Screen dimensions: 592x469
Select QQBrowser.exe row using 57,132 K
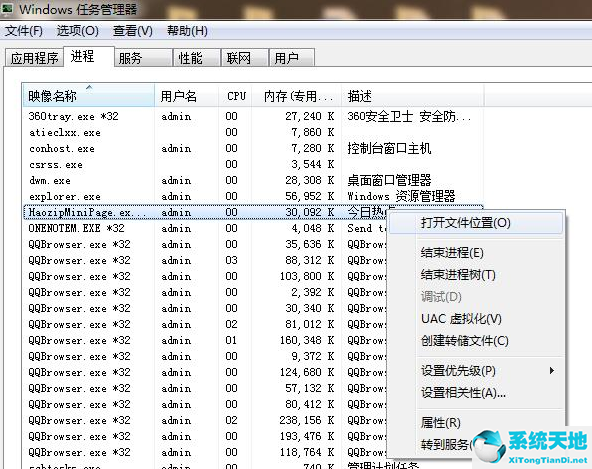(206, 388)
